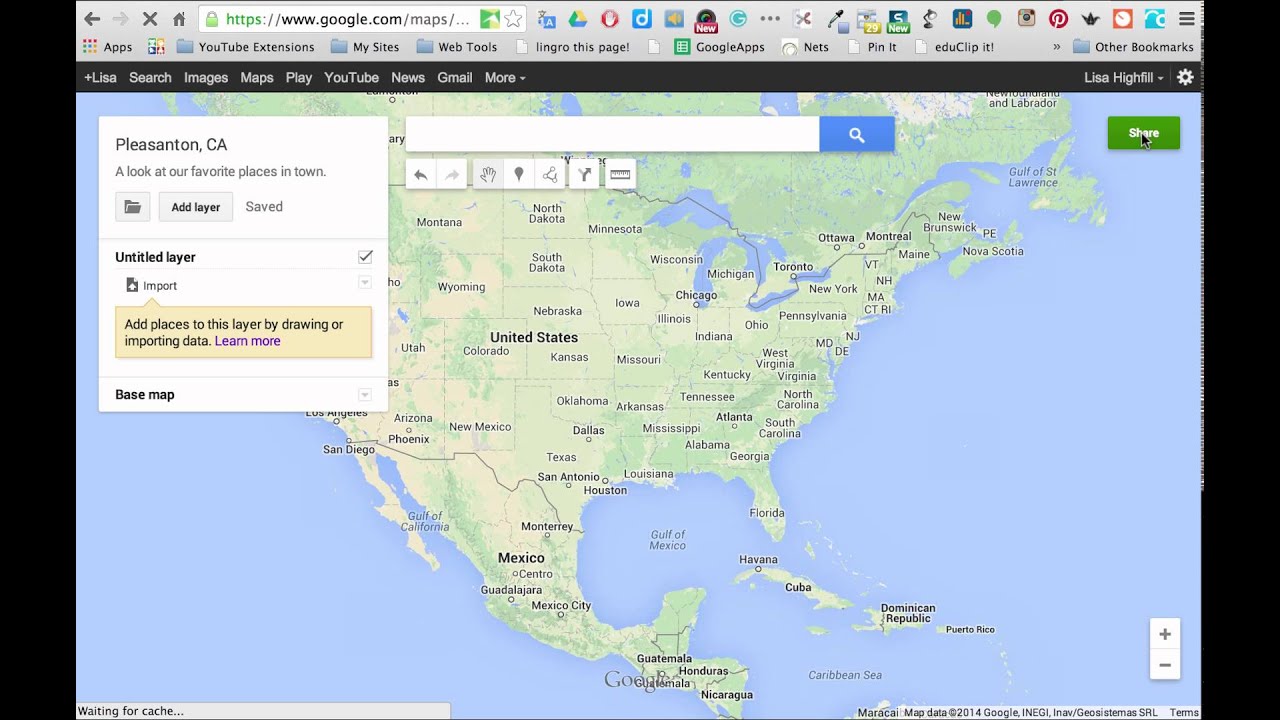Zoom out with the minus button

point(1165,665)
